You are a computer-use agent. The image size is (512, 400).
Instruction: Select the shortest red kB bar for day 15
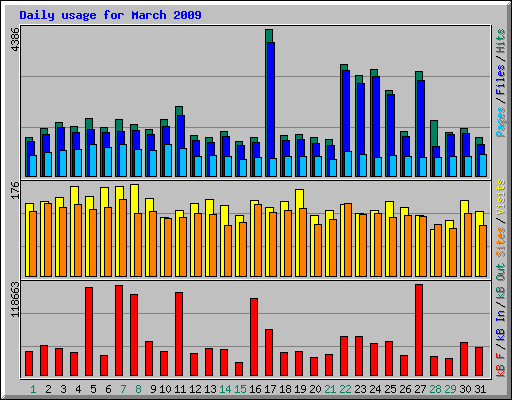pos(239,369)
